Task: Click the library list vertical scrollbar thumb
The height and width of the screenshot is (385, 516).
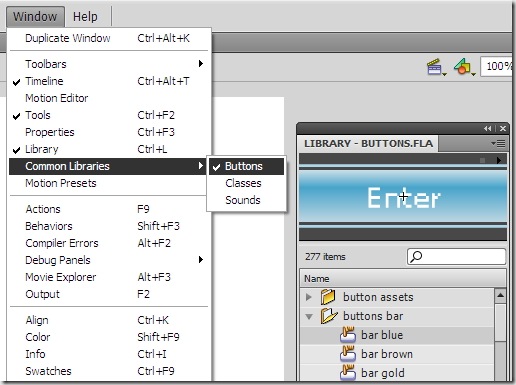Action: [500, 322]
